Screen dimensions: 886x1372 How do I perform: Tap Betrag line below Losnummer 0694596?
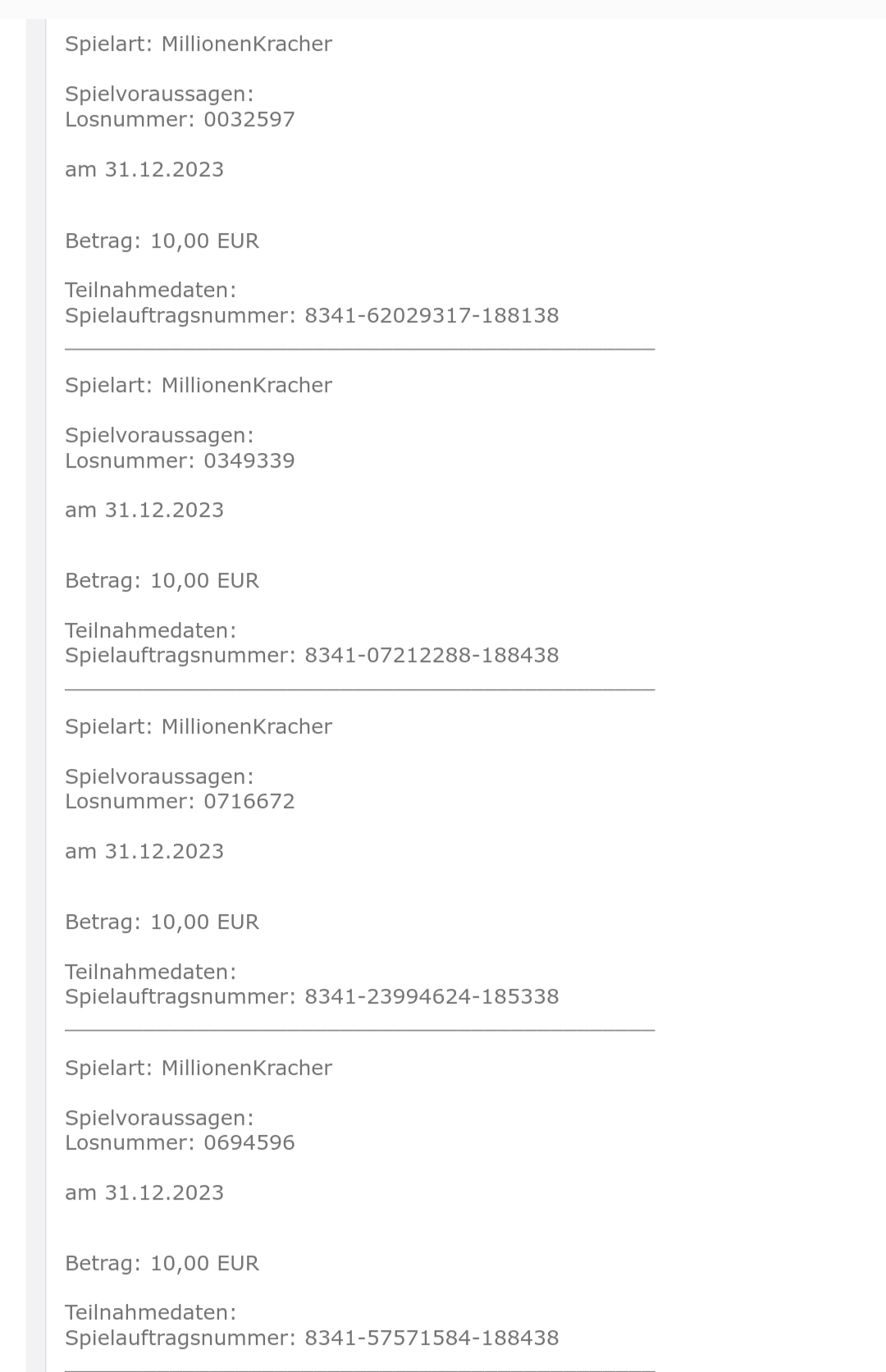pyautogui.click(x=162, y=1264)
